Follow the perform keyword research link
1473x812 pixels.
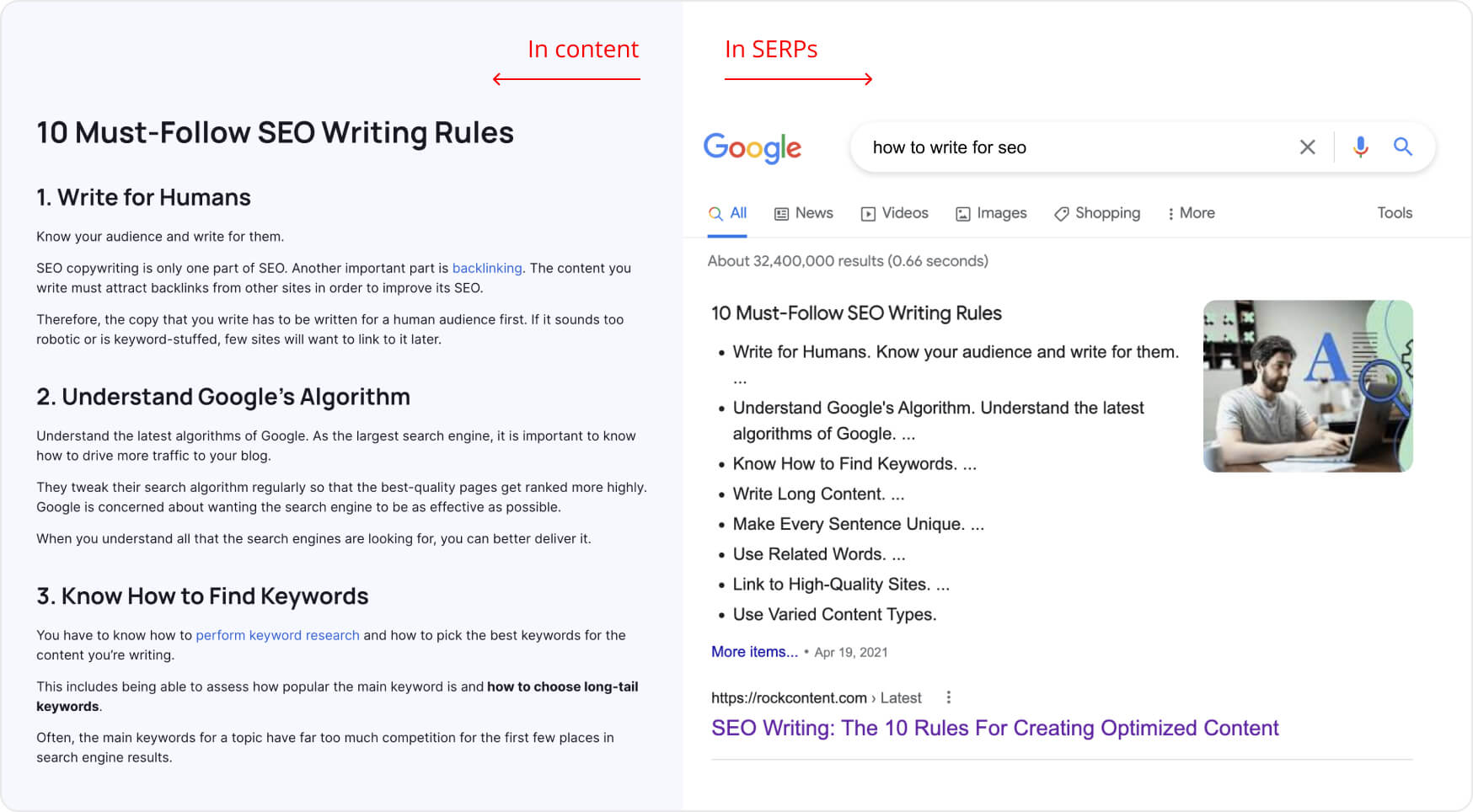coord(277,635)
